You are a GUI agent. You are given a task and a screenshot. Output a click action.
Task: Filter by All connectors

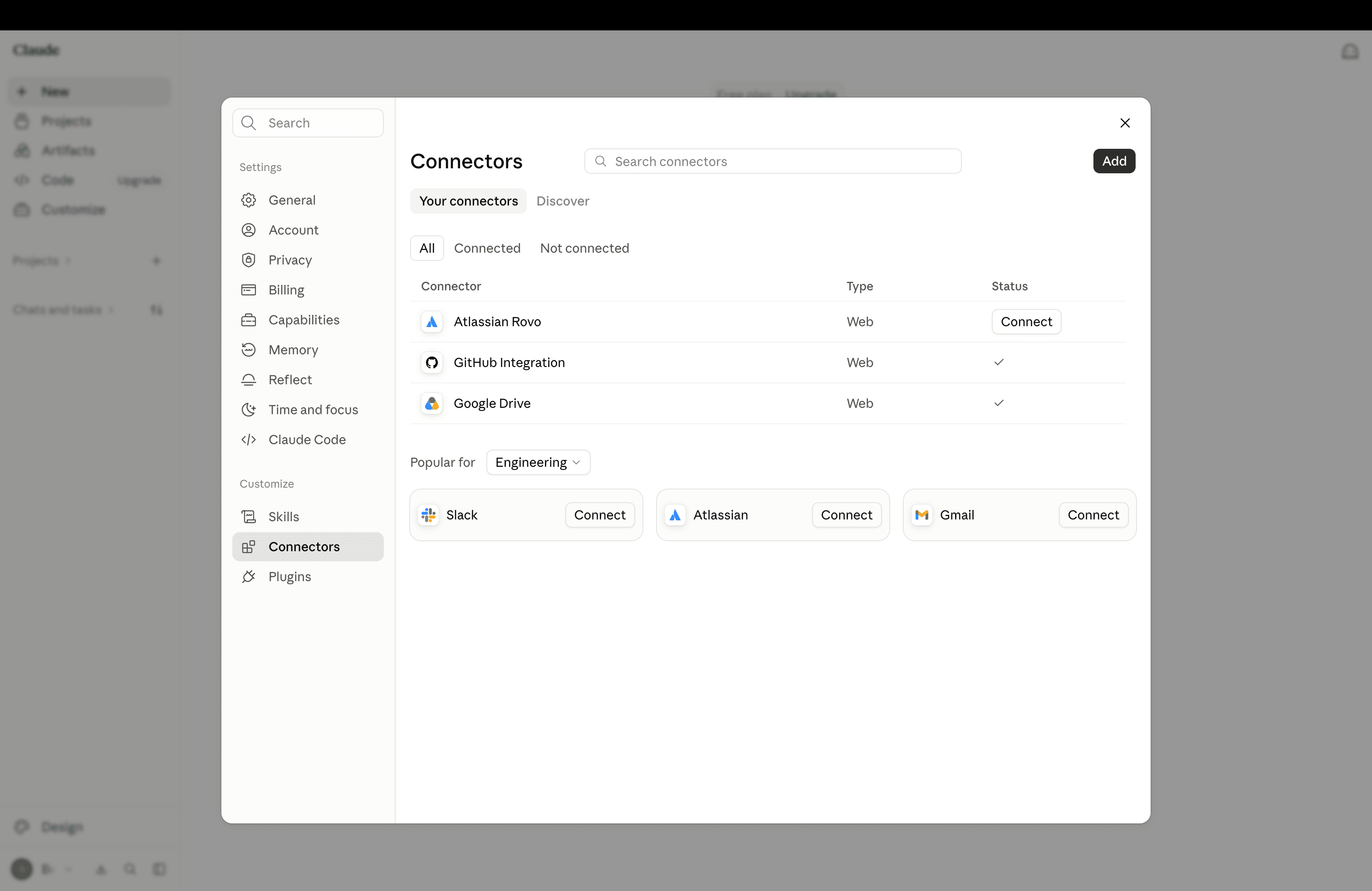click(427, 249)
